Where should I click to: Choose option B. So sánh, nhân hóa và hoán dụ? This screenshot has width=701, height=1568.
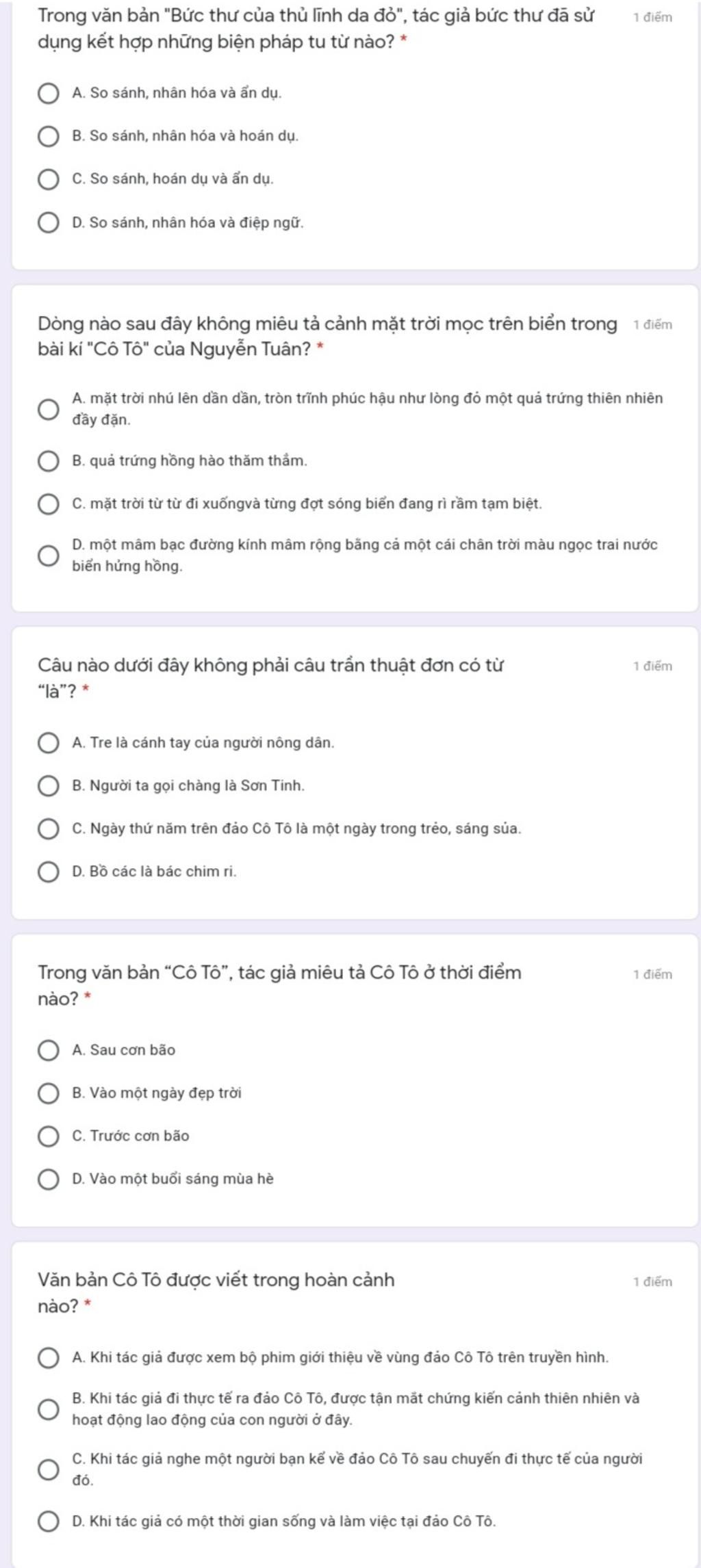(48, 136)
